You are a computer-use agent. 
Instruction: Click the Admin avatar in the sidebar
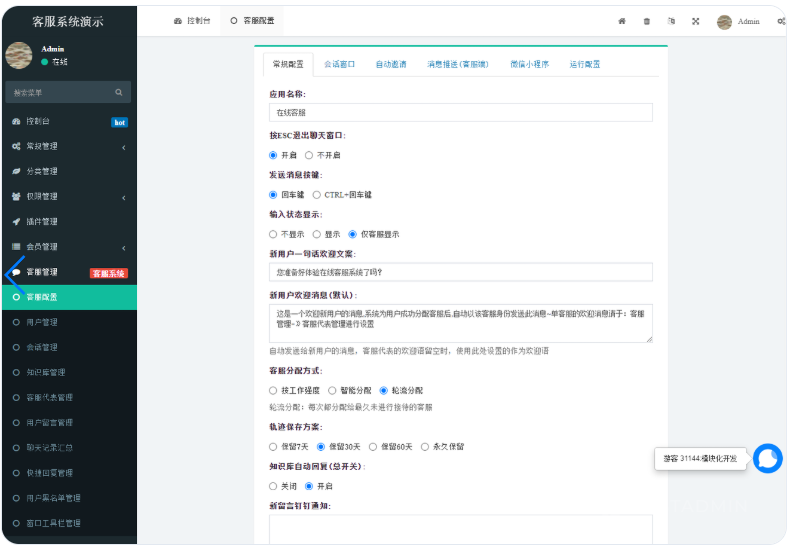tap(19, 55)
